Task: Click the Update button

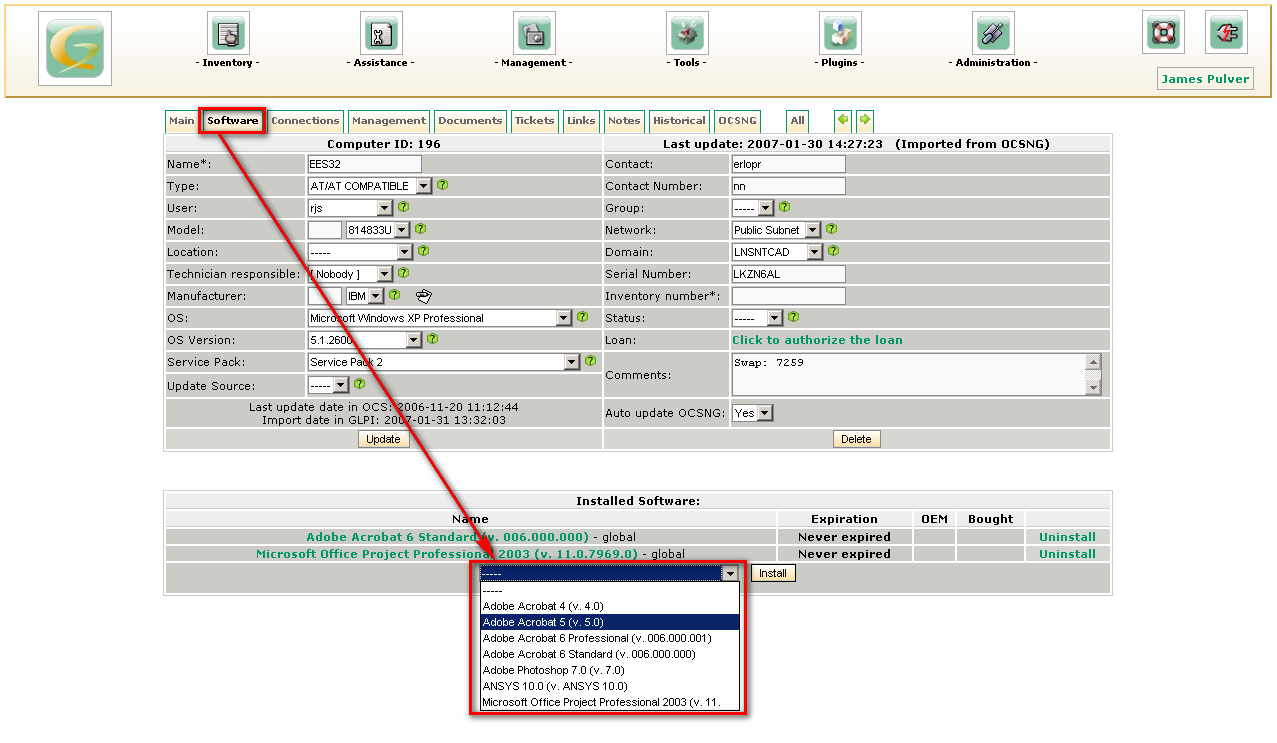Action: click(383, 439)
